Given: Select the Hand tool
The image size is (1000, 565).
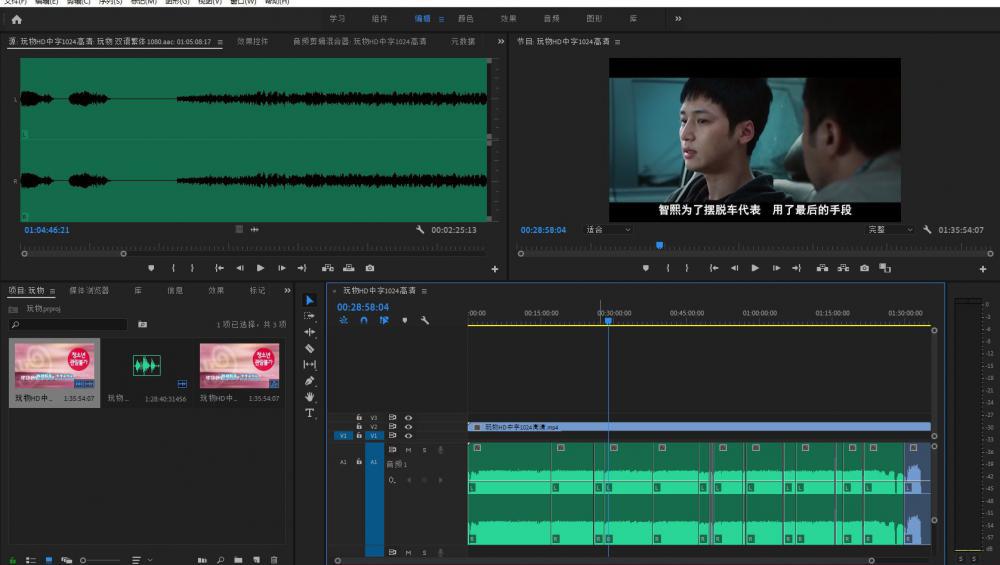Looking at the screenshot, I should tap(309, 397).
